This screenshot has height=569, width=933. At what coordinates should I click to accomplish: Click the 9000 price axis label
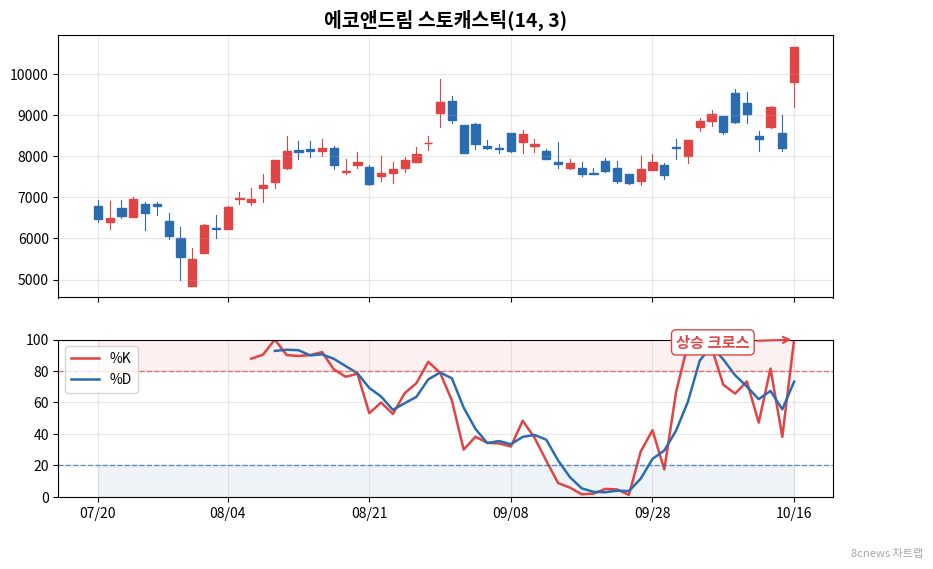[33, 116]
